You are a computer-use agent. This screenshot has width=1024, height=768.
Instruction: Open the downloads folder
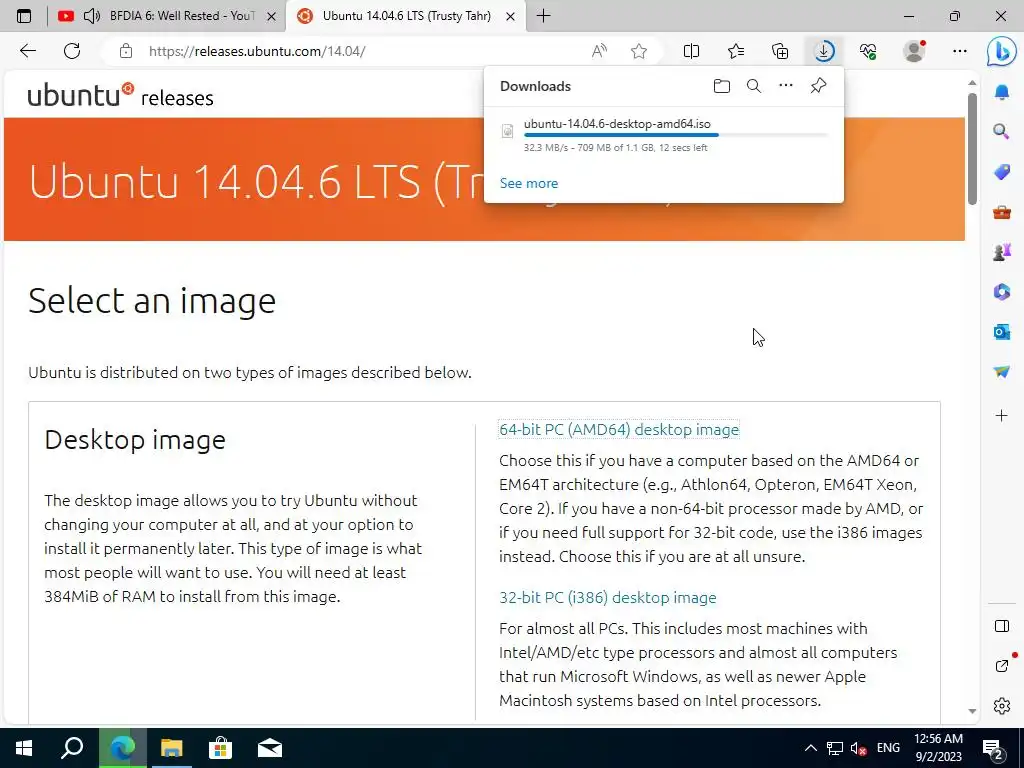pyautogui.click(x=722, y=86)
